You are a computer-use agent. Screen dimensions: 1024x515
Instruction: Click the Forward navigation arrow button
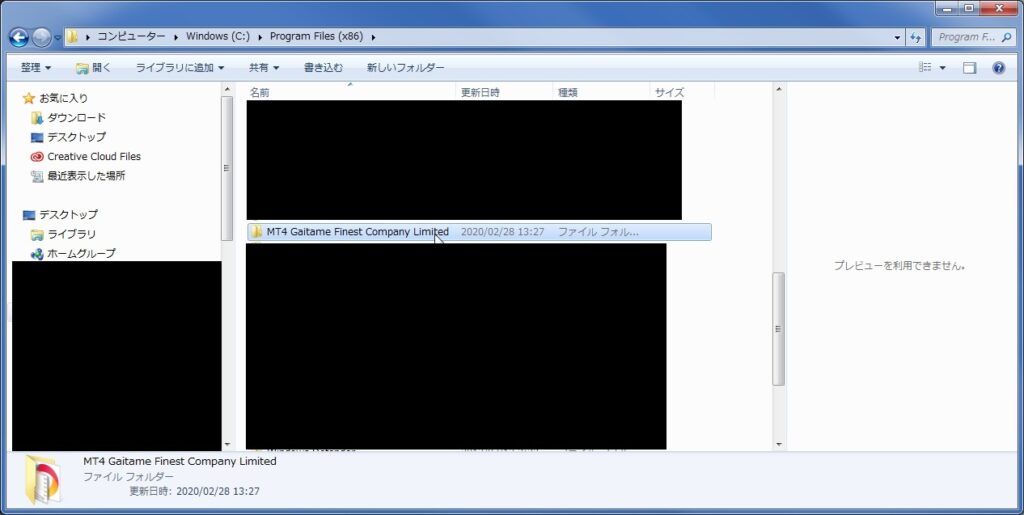click(x=41, y=37)
